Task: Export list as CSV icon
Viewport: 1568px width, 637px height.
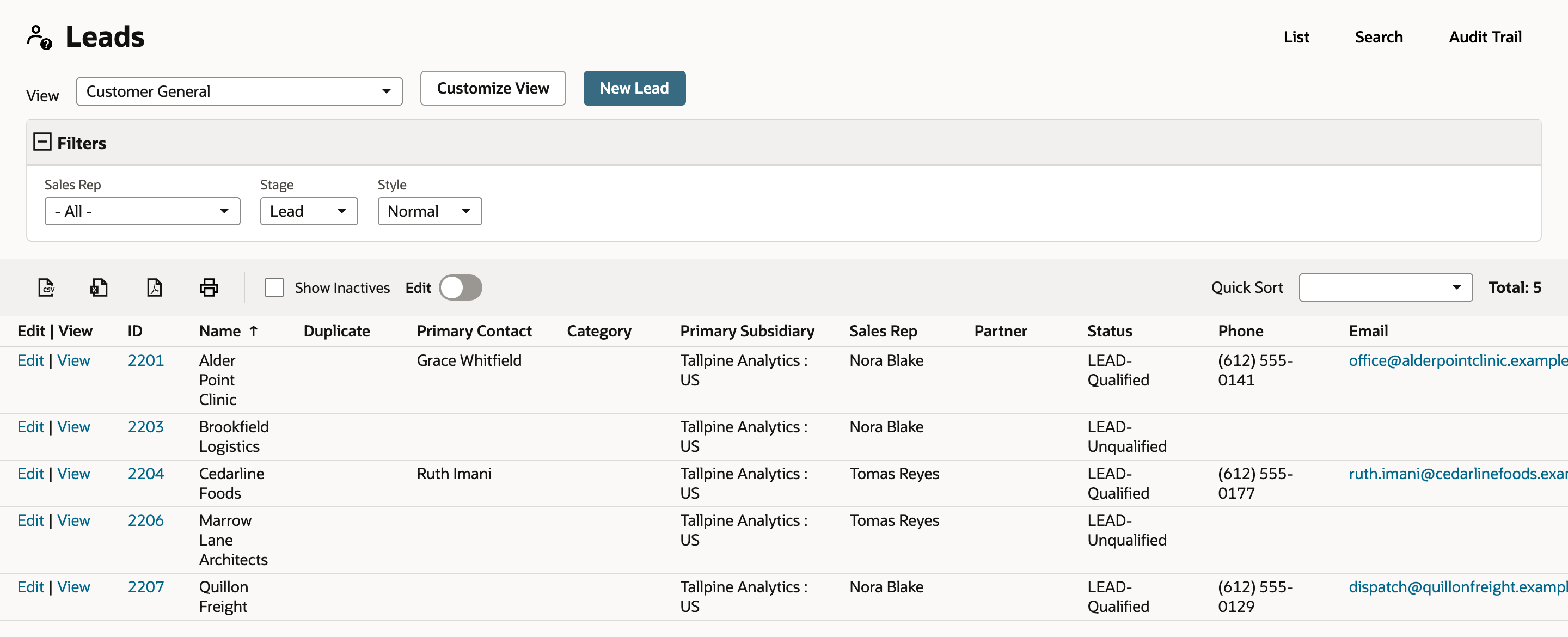Action: coord(46,287)
